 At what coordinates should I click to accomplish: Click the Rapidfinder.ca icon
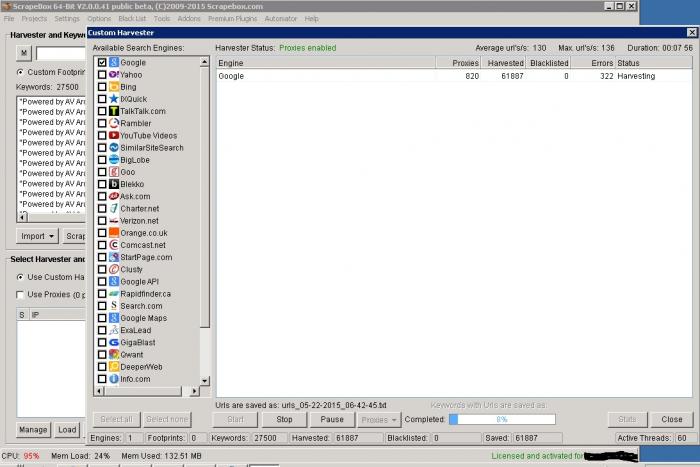[x=114, y=294]
